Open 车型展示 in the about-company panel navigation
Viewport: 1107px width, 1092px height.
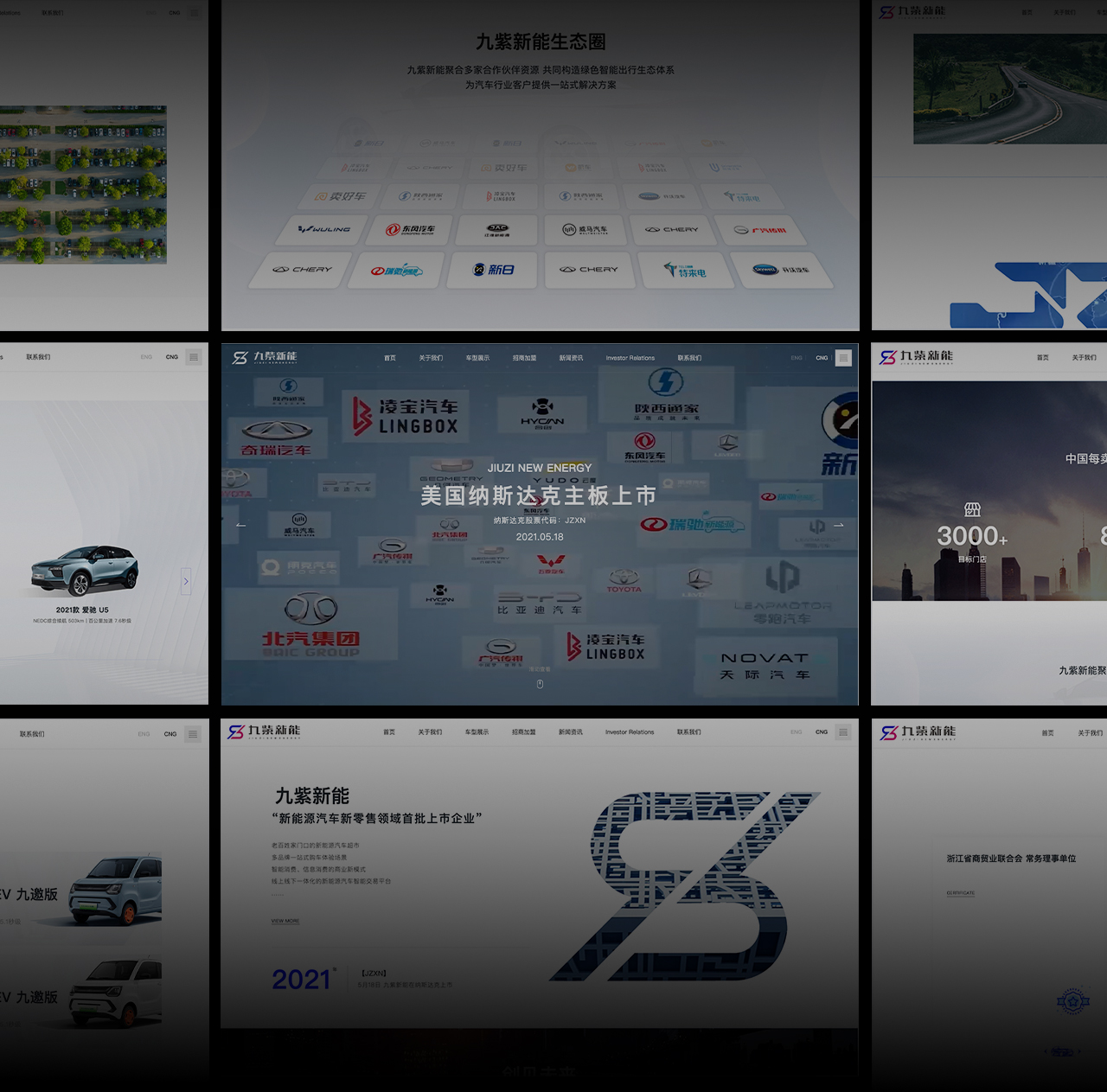pos(477,732)
